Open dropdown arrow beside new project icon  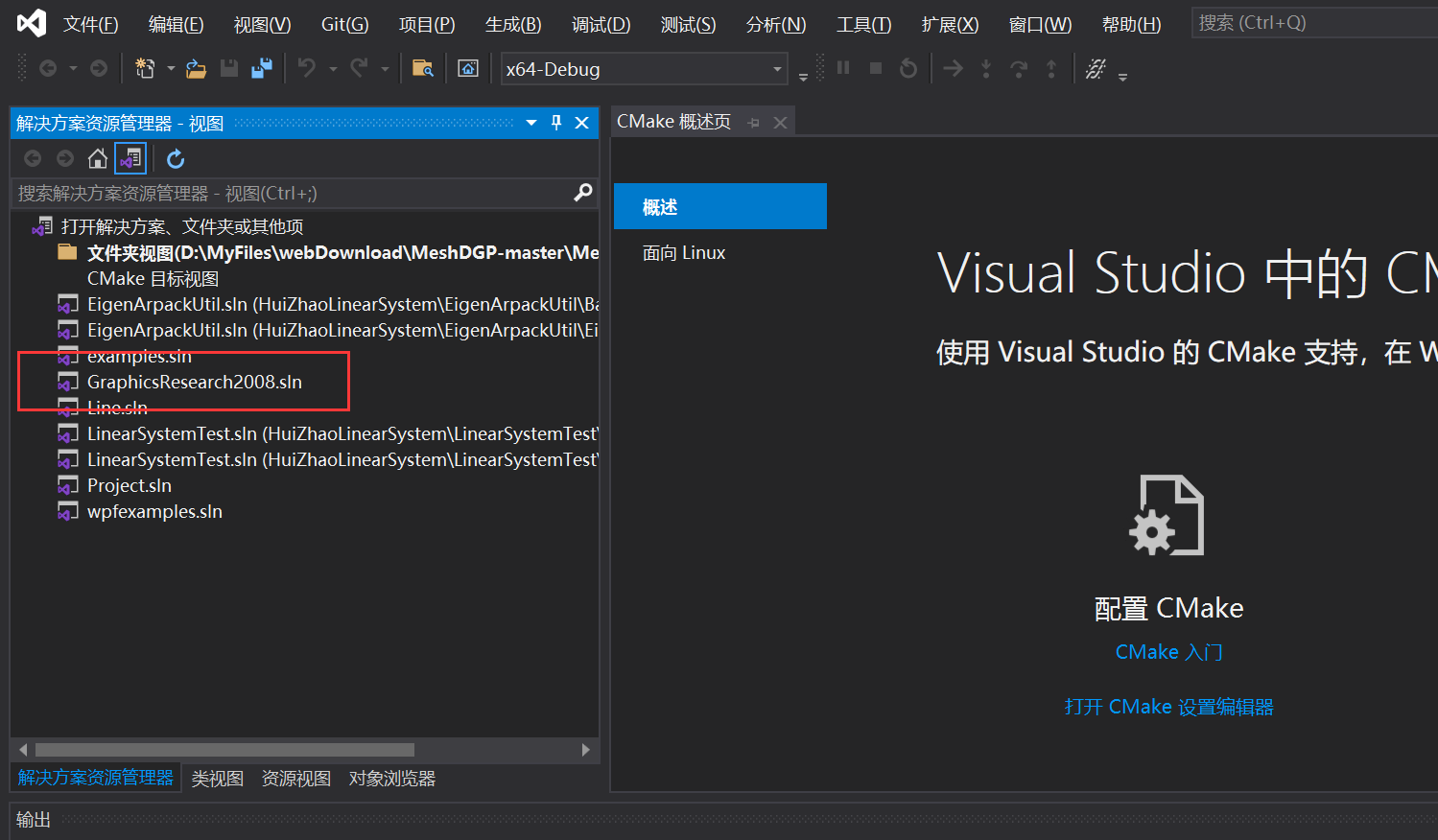pos(171,69)
